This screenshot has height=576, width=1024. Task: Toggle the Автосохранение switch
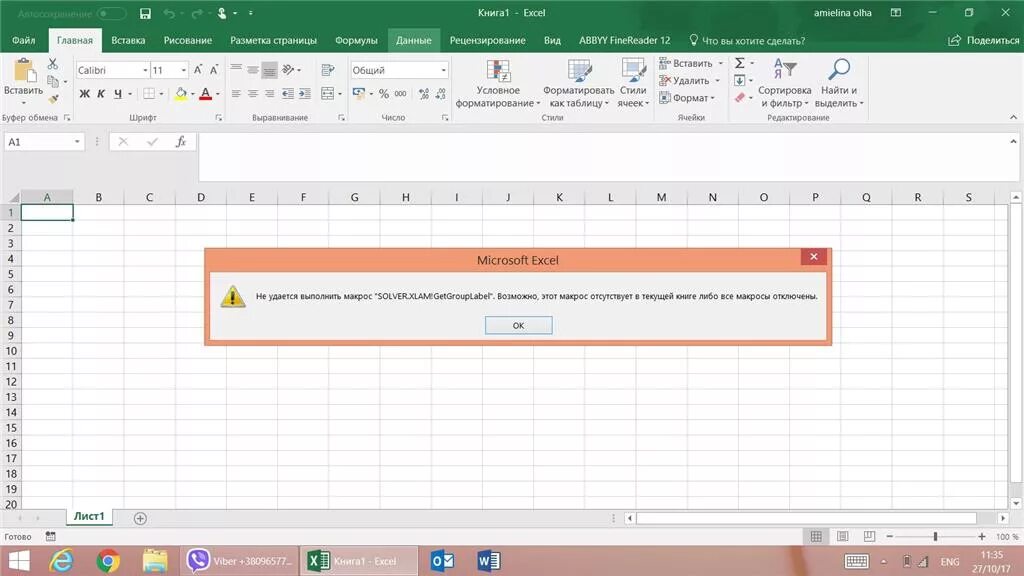(x=111, y=13)
